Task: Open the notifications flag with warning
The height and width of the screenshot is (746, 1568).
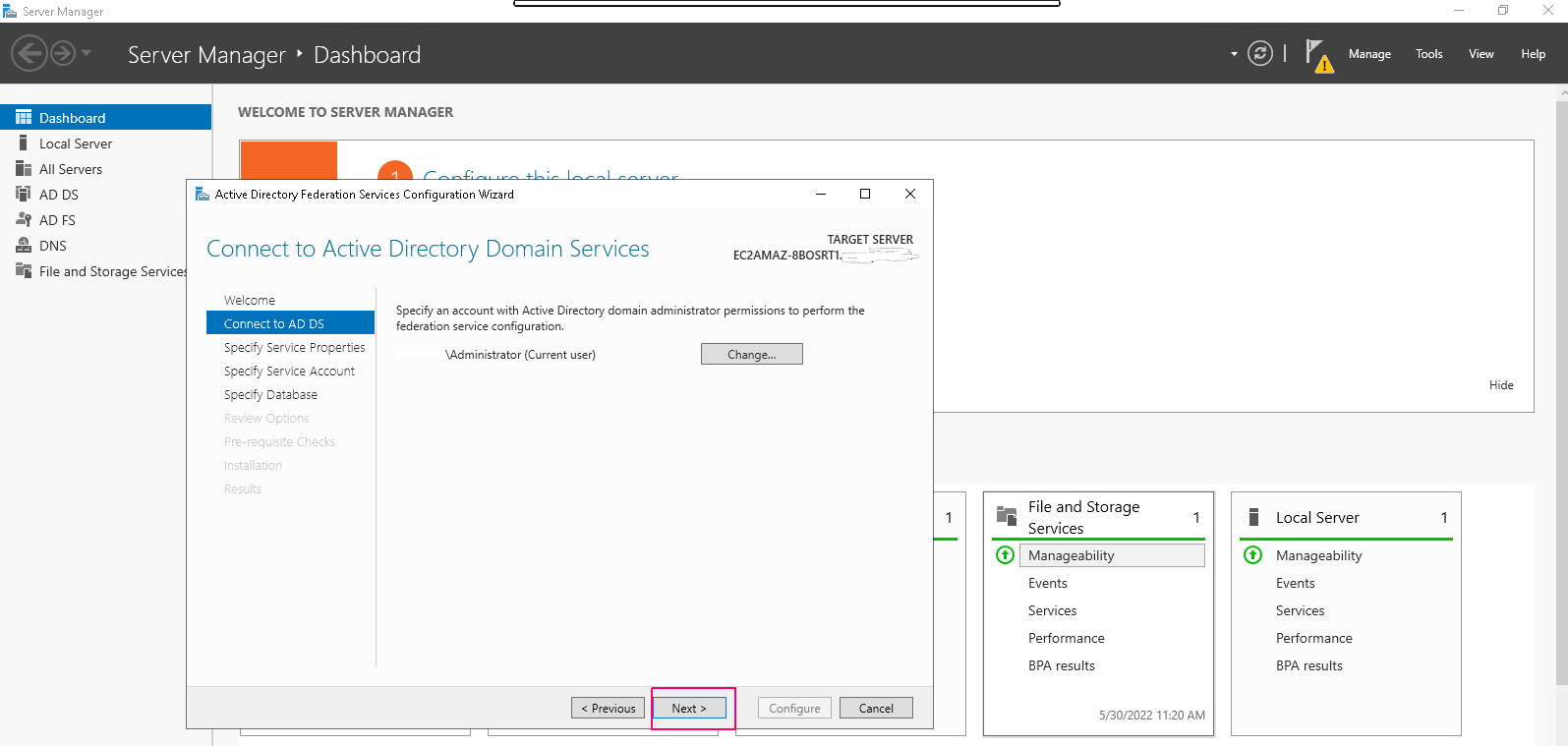Action: 1319,56
